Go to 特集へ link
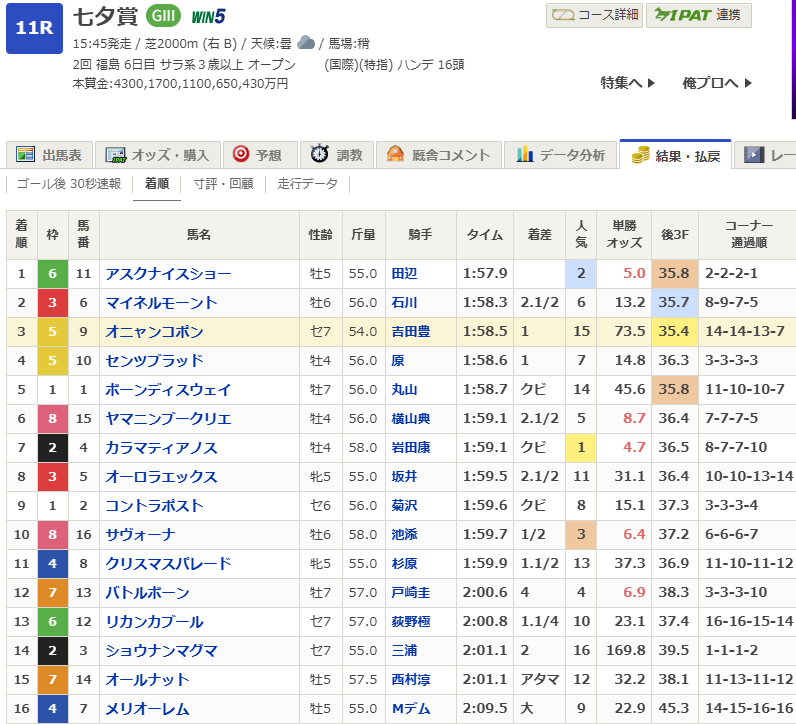Screen dimensions: 796x724 [x=627, y=83]
